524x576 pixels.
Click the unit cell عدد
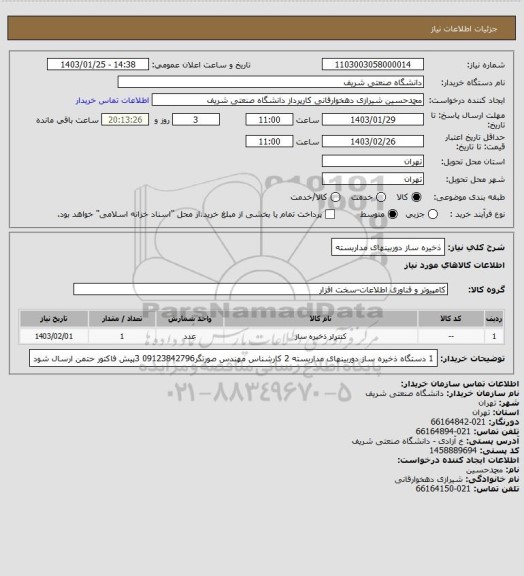[190, 336]
